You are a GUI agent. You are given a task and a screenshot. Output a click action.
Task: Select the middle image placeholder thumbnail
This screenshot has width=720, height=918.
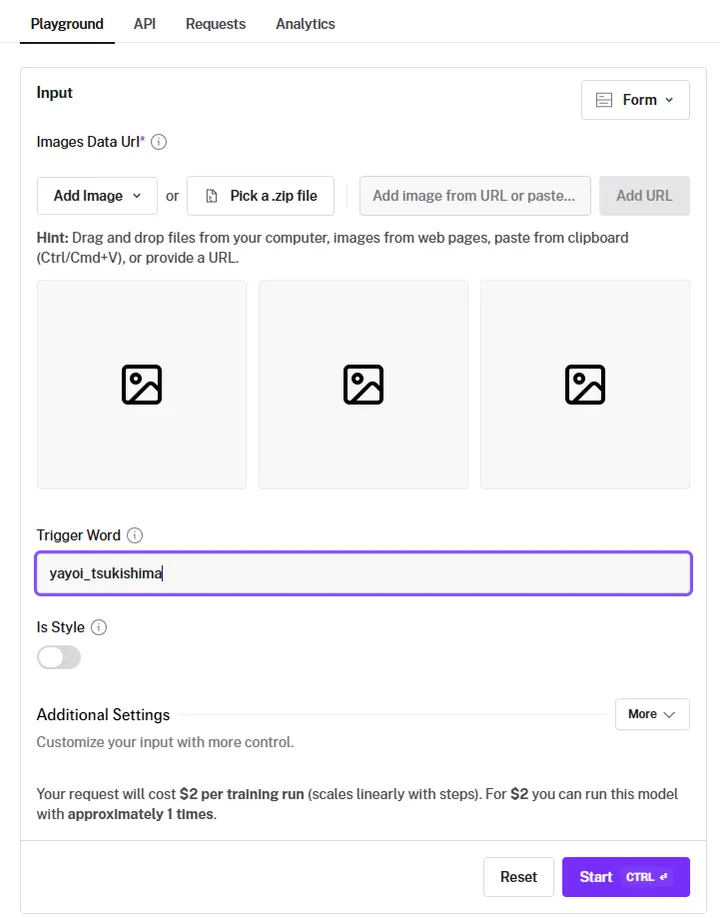[x=364, y=385]
